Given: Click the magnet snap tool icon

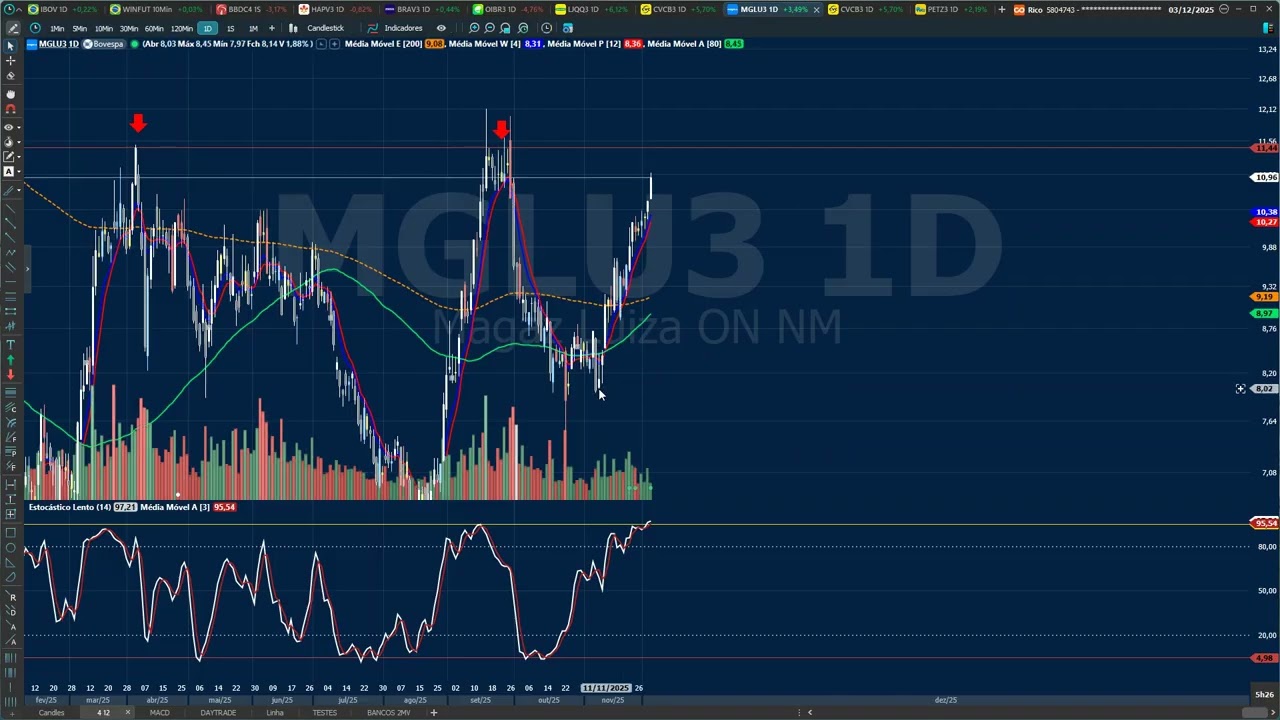Looking at the screenshot, I should click(10, 109).
